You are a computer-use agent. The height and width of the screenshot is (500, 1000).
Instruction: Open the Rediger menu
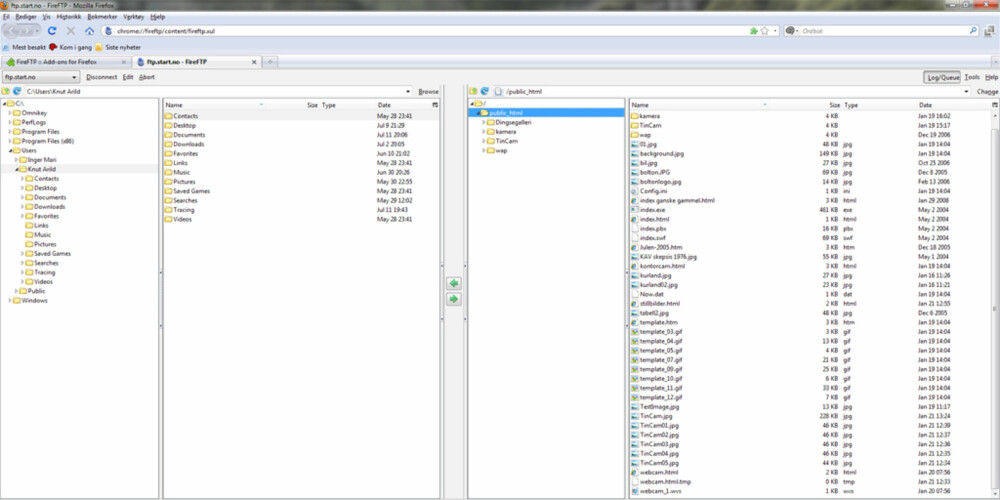26,17
